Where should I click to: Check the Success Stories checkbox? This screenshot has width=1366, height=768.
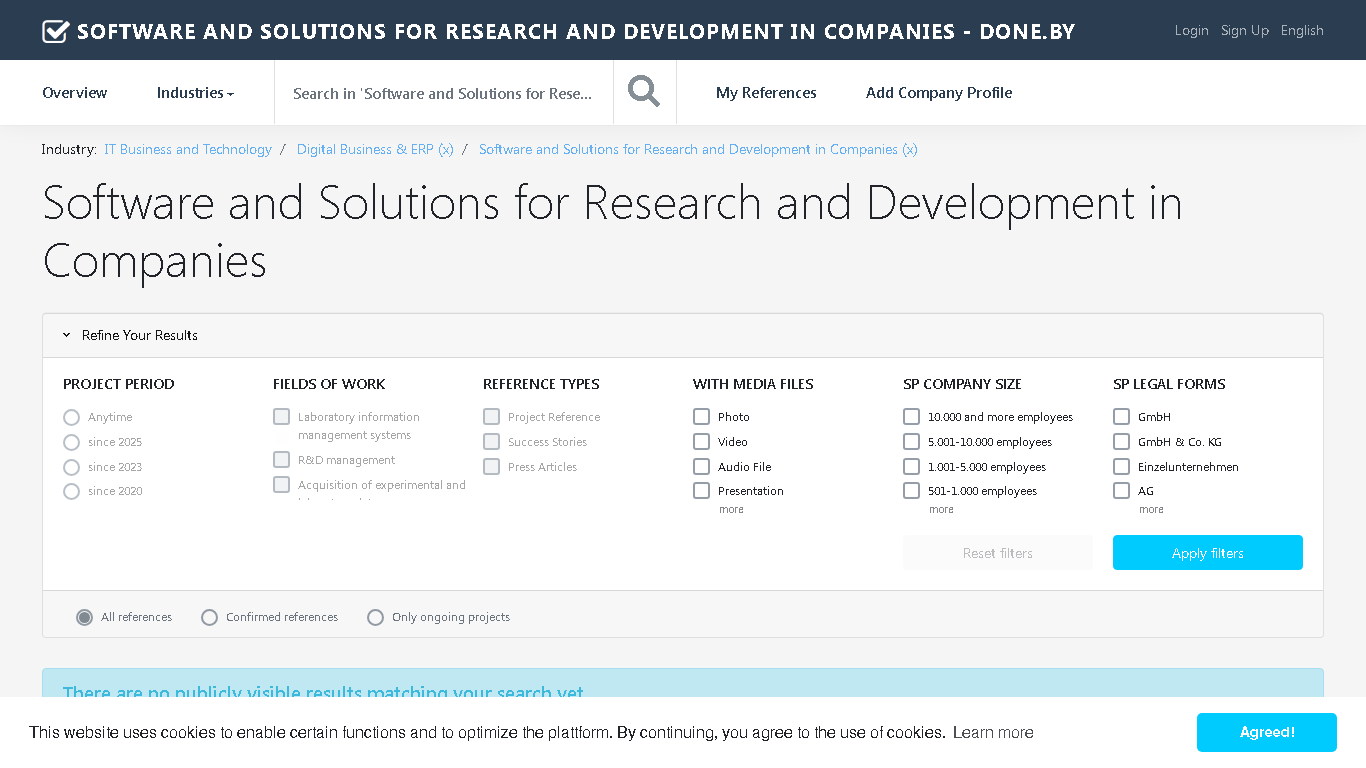pyautogui.click(x=492, y=442)
